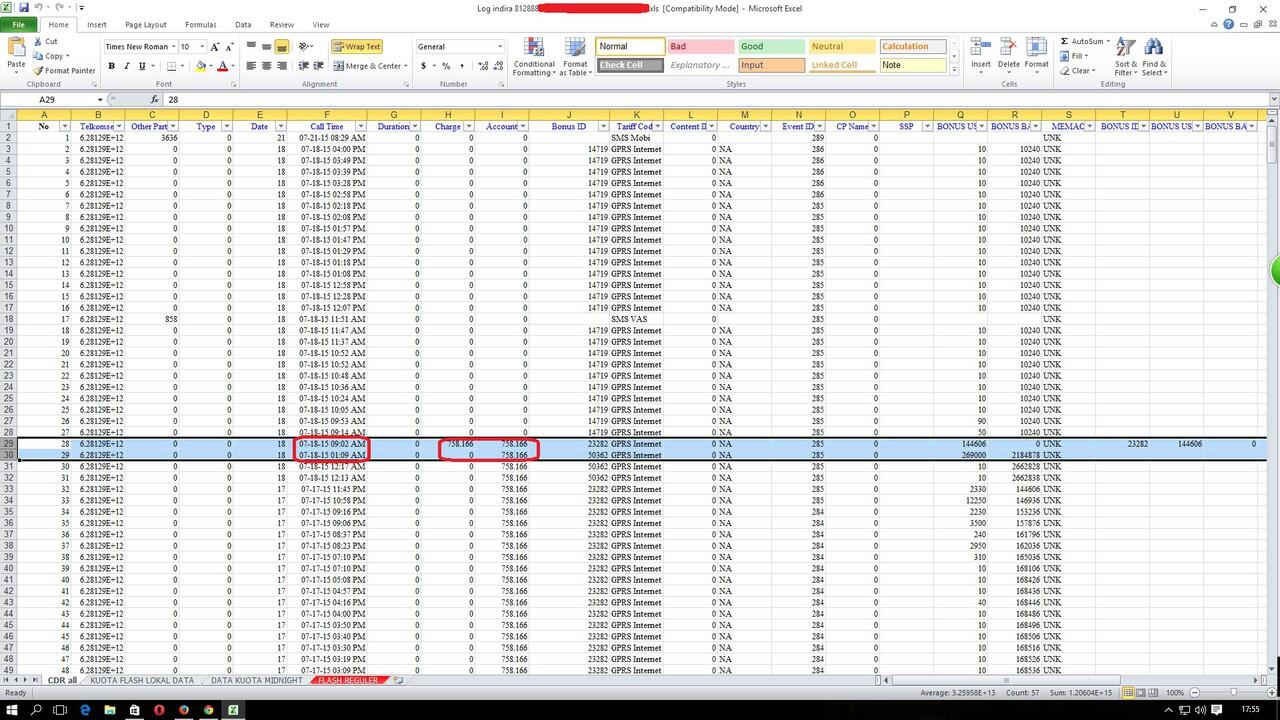
Task: Align text to the left
Action: tap(251, 66)
